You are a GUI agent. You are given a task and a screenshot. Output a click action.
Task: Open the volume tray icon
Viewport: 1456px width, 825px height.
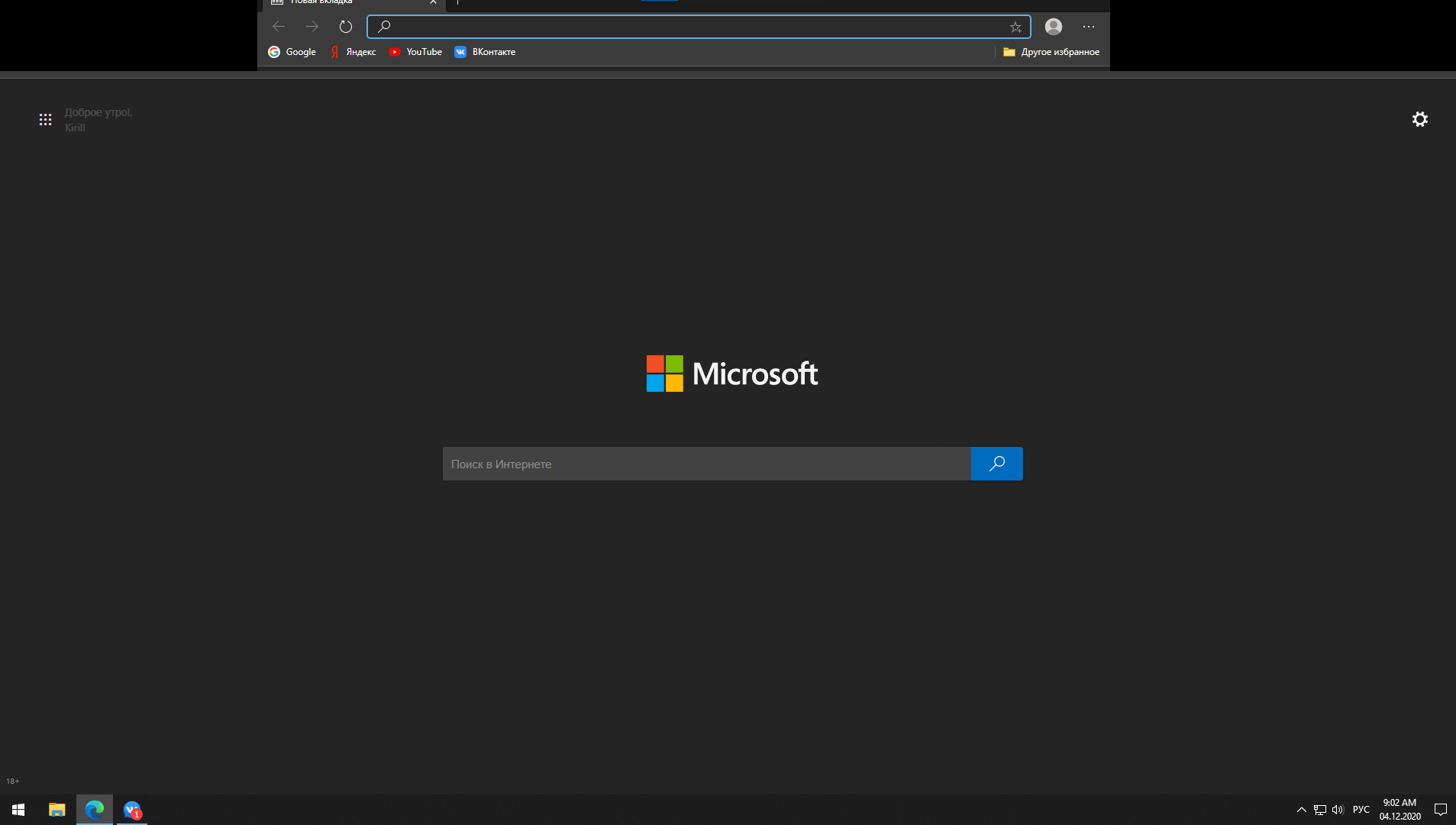[1338, 810]
